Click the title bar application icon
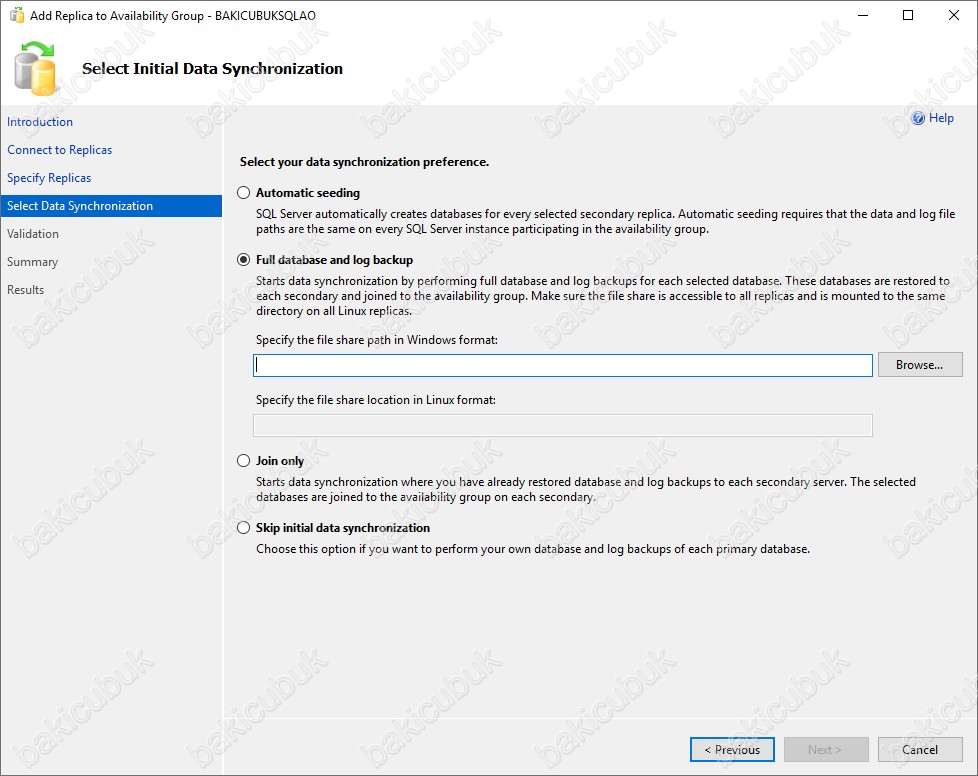 pyautogui.click(x=17, y=15)
